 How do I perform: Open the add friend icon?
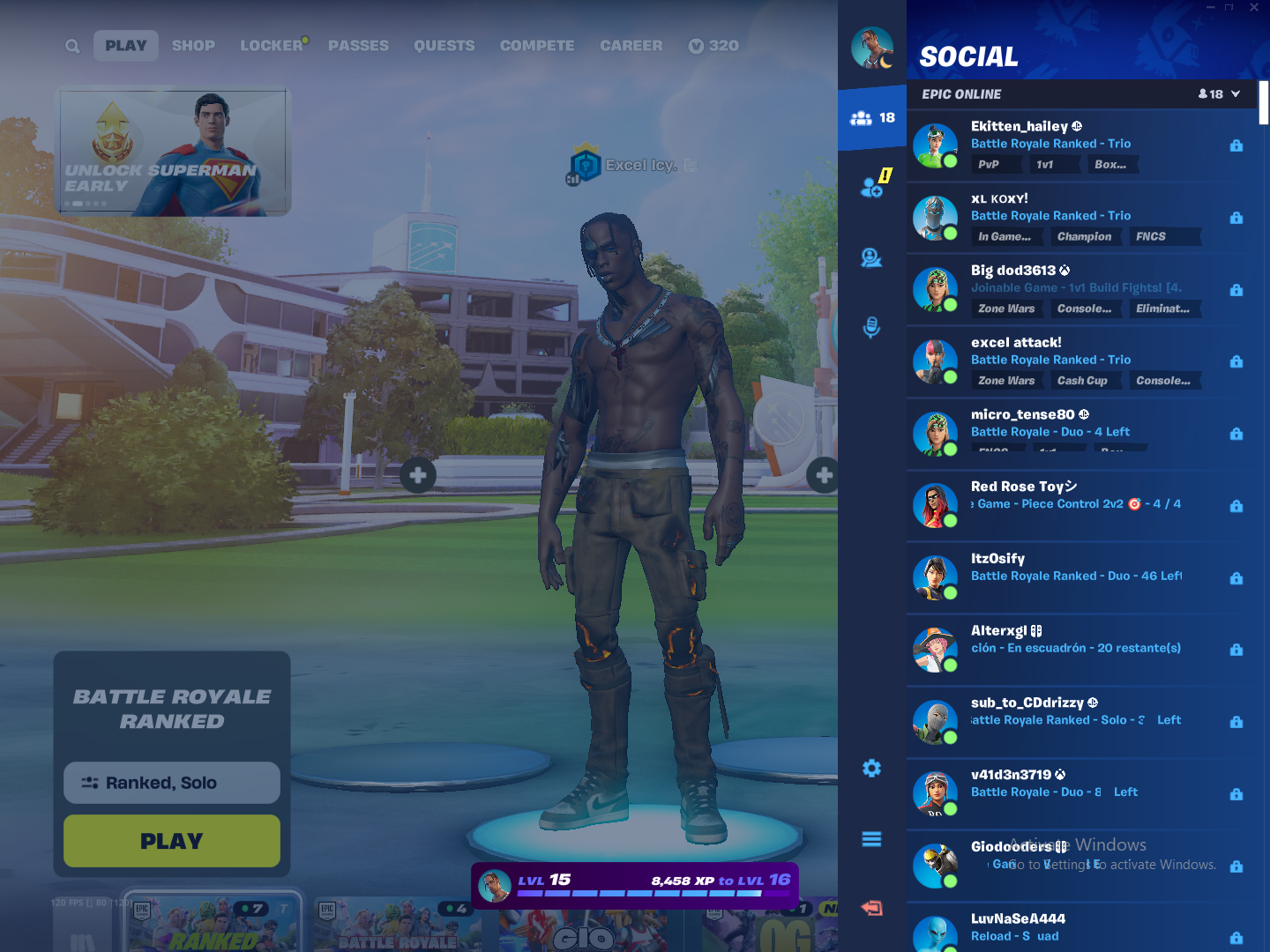pos(872,186)
